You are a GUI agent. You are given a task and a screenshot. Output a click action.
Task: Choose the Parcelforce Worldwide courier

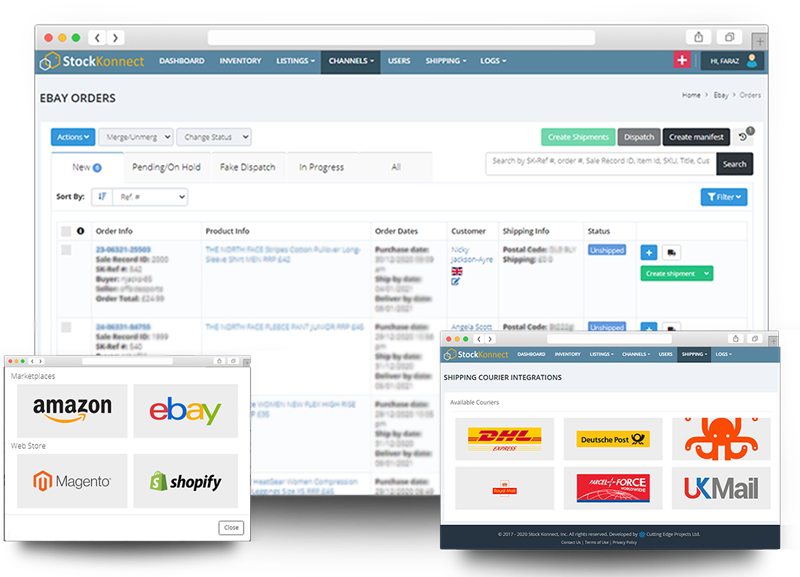click(x=613, y=488)
